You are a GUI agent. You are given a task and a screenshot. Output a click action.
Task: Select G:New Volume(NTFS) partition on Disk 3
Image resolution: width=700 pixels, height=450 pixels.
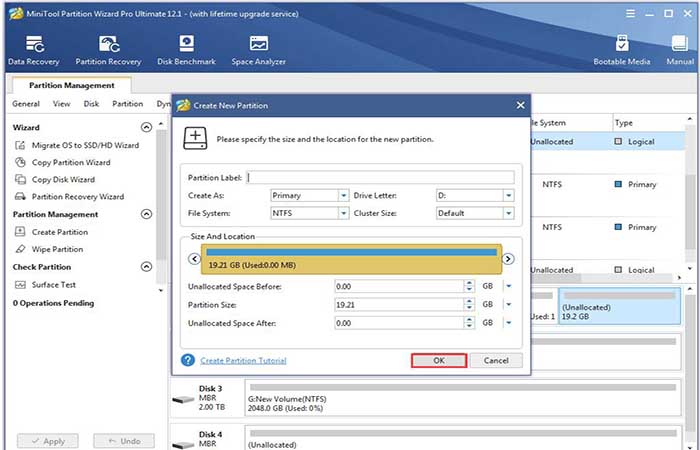point(462,398)
